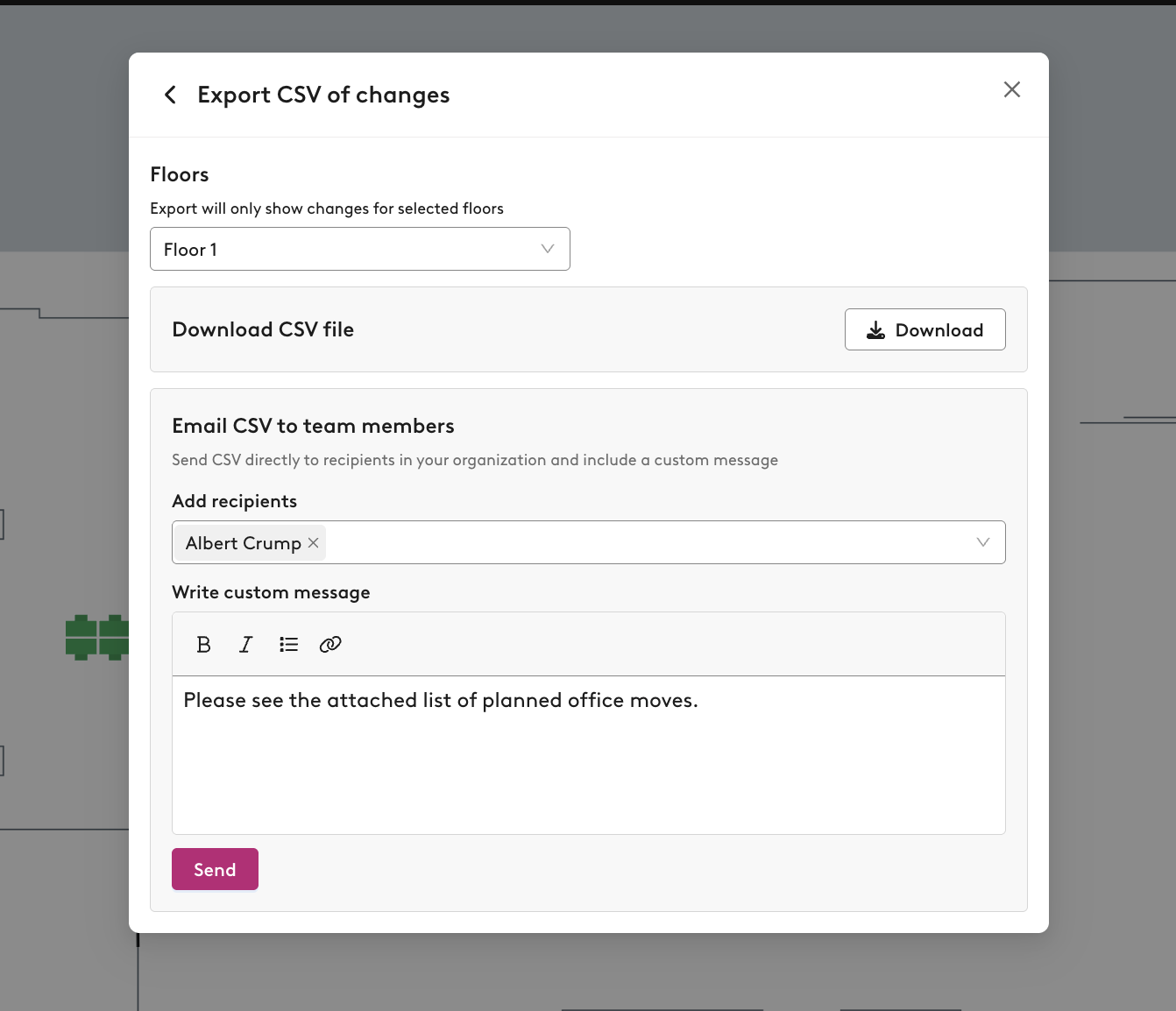Click the Export CSV of changes title
This screenshot has height=1011, width=1176.
(323, 95)
